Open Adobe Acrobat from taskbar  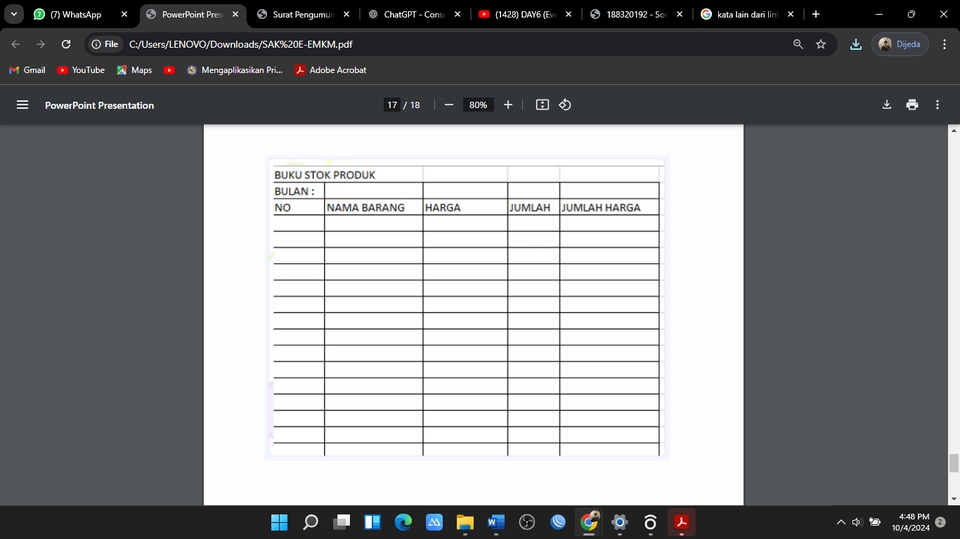point(681,522)
